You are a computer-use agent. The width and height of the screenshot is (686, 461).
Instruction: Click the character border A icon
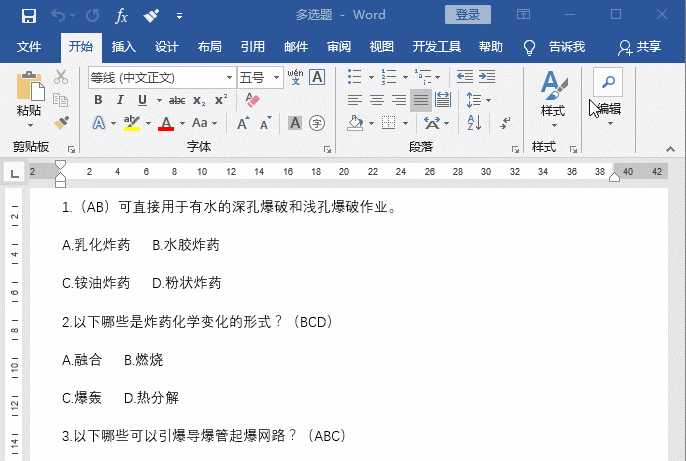tap(317, 77)
